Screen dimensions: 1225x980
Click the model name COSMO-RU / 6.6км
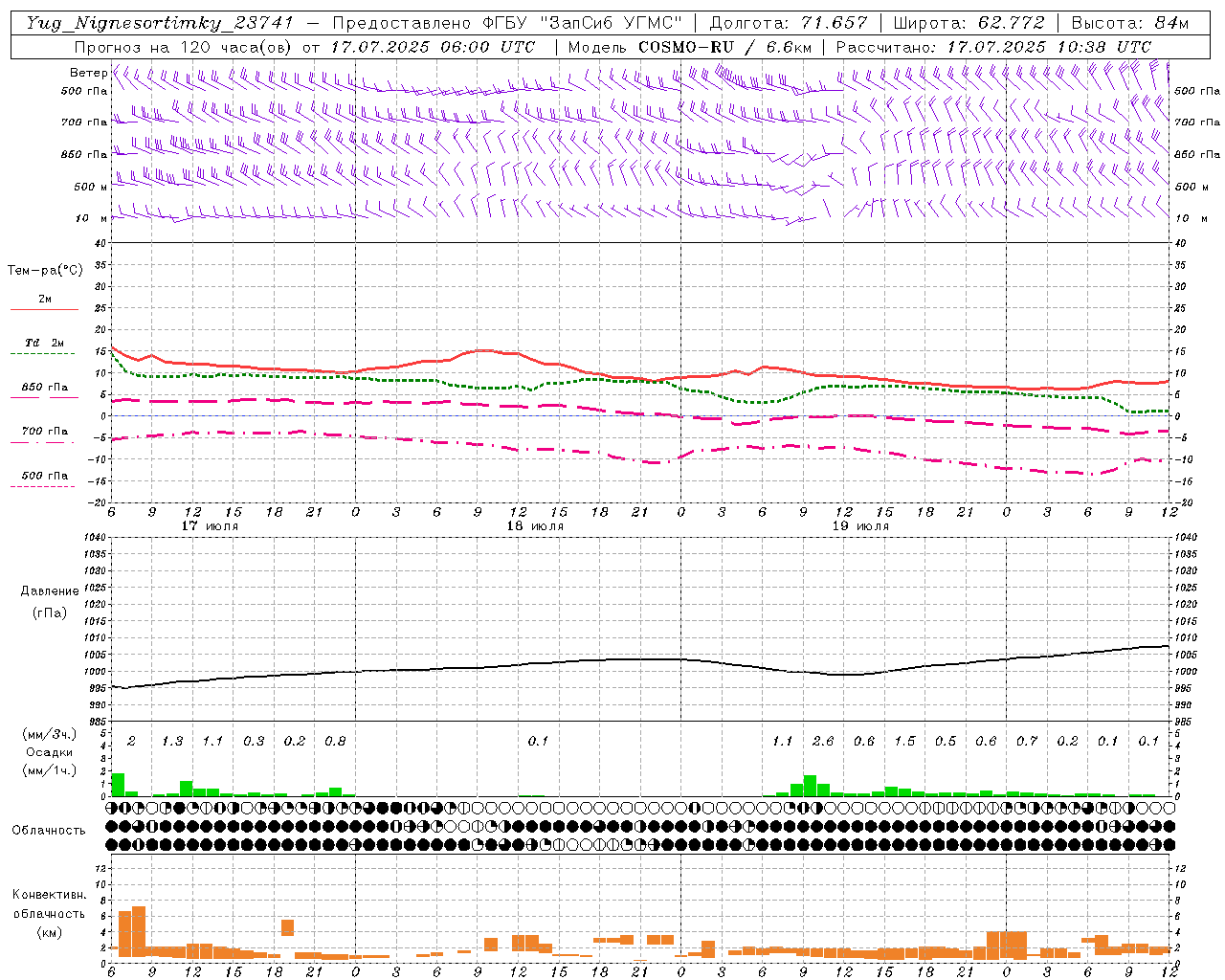(x=724, y=47)
